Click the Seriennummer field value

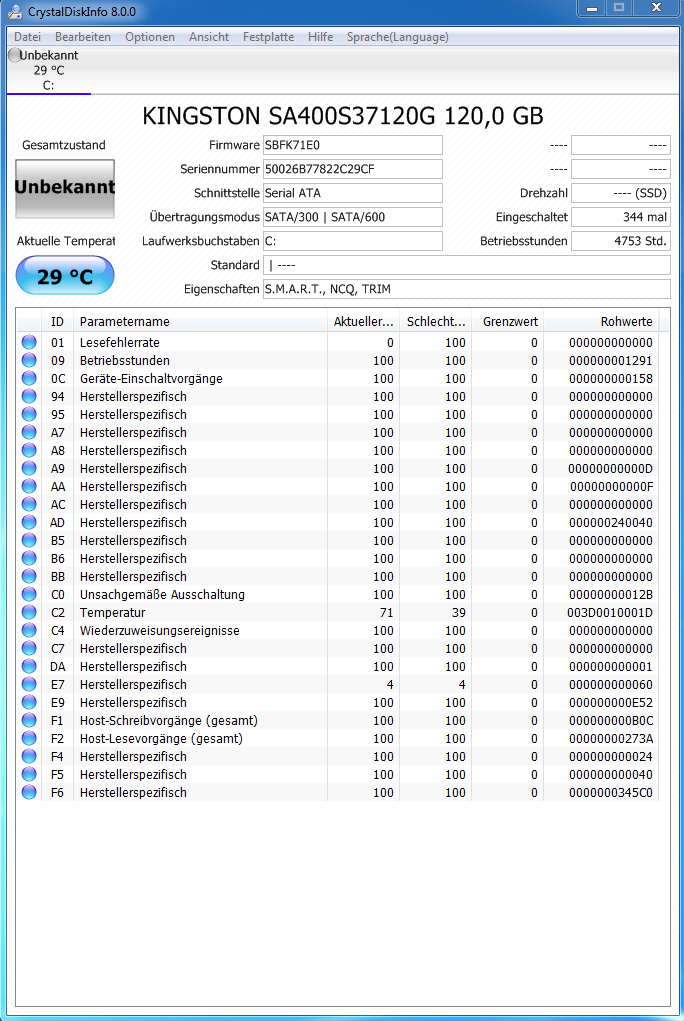tap(352, 169)
